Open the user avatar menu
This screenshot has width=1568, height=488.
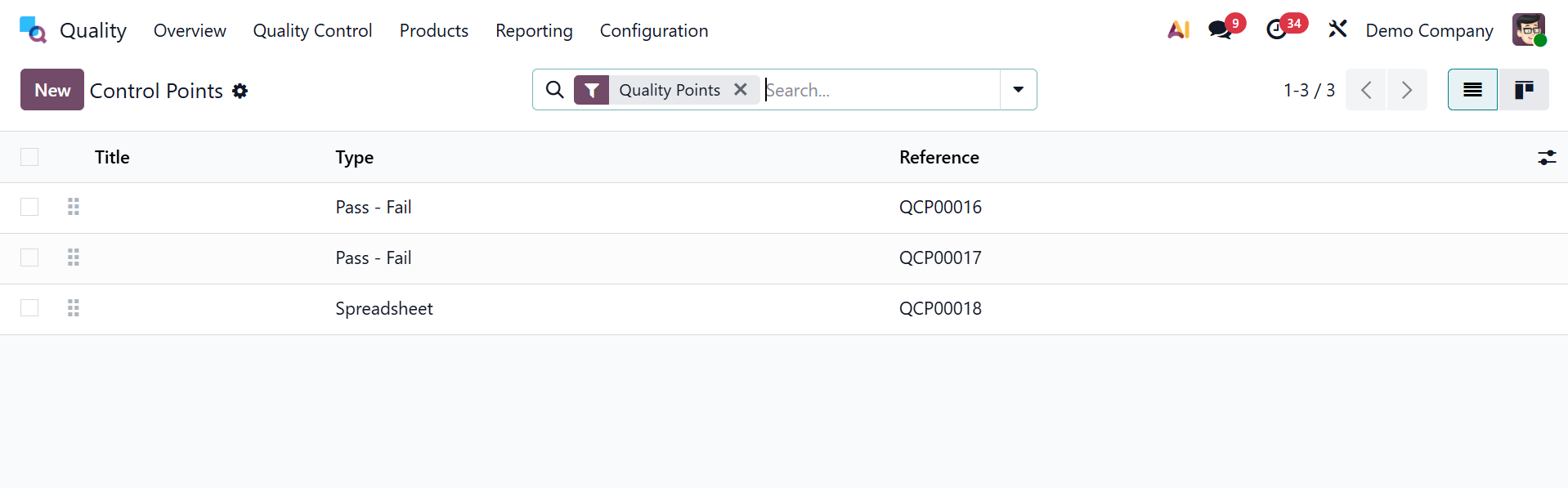click(x=1528, y=30)
